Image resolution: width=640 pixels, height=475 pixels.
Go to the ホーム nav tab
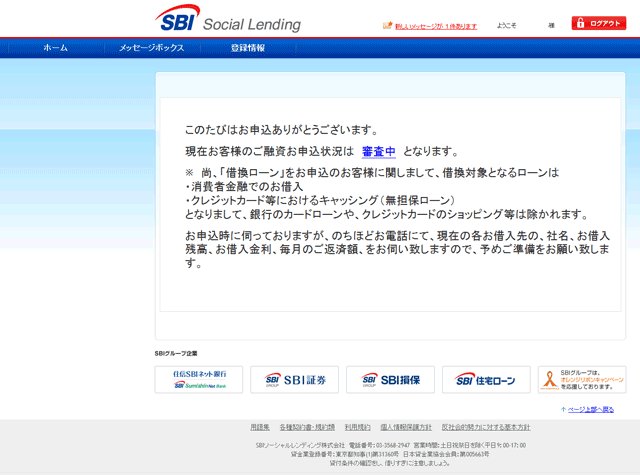tap(56, 48)
